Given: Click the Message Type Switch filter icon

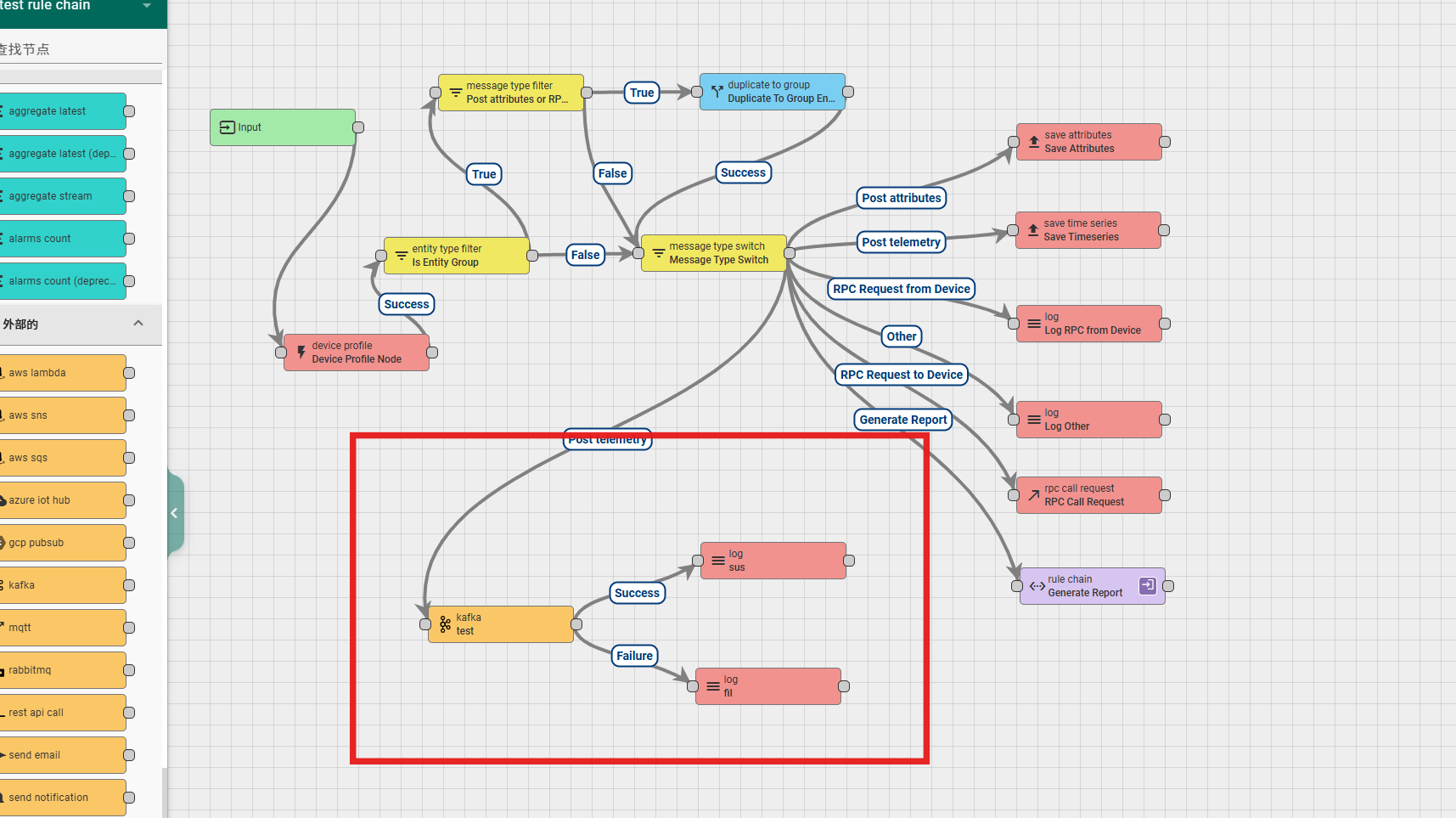Looking at the screenshot, I should (x=658, y=253).
